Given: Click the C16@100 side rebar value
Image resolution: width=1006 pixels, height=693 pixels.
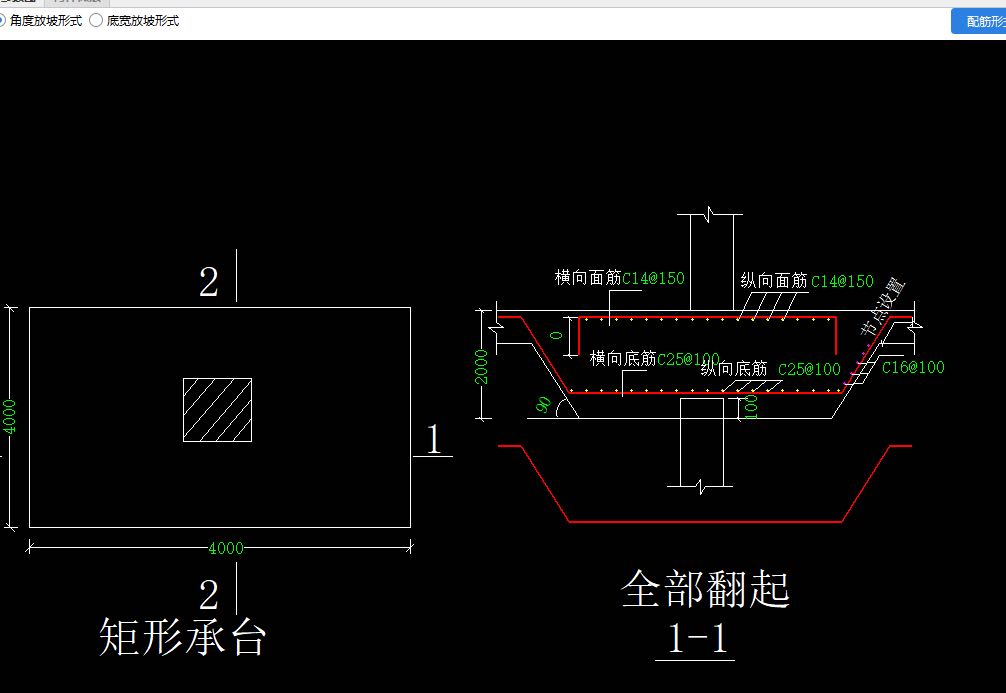Looking at the screenshot, I should tap(913, 367).
